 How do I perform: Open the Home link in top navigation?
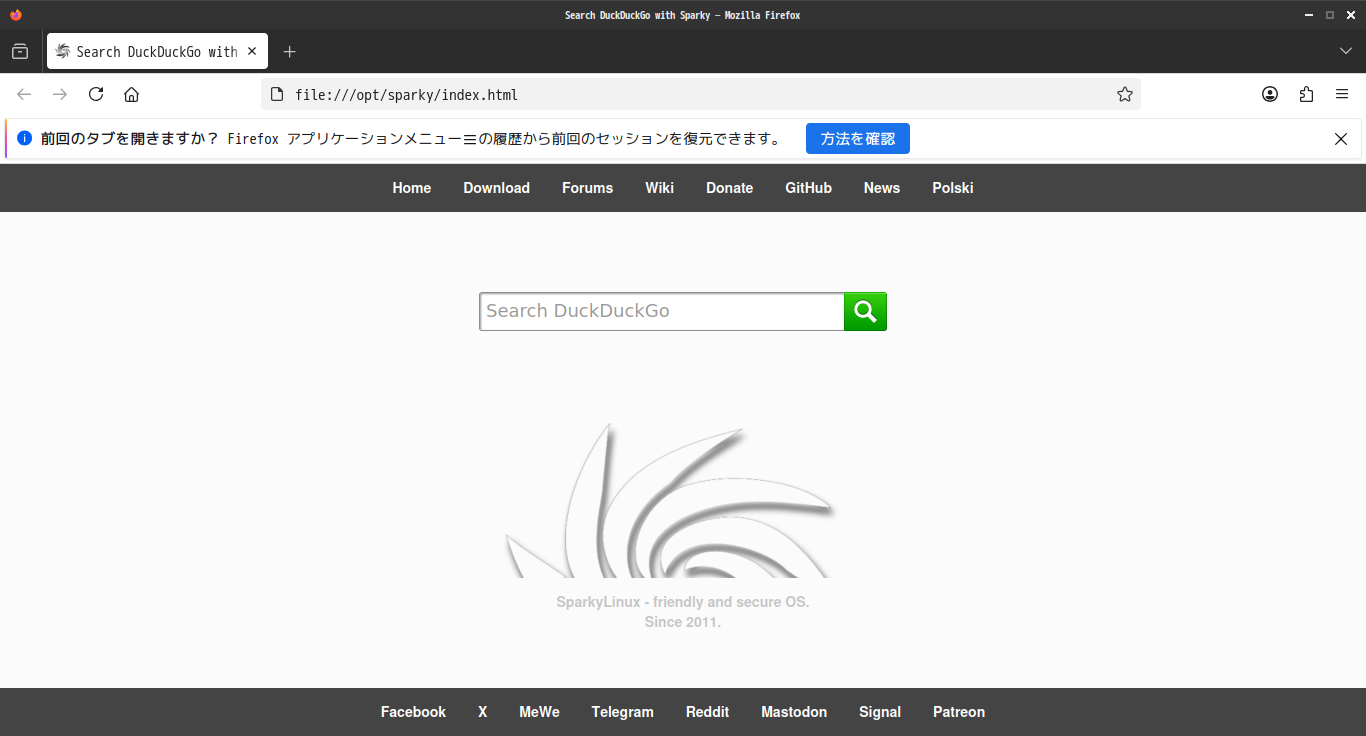[x=412, y=188]
